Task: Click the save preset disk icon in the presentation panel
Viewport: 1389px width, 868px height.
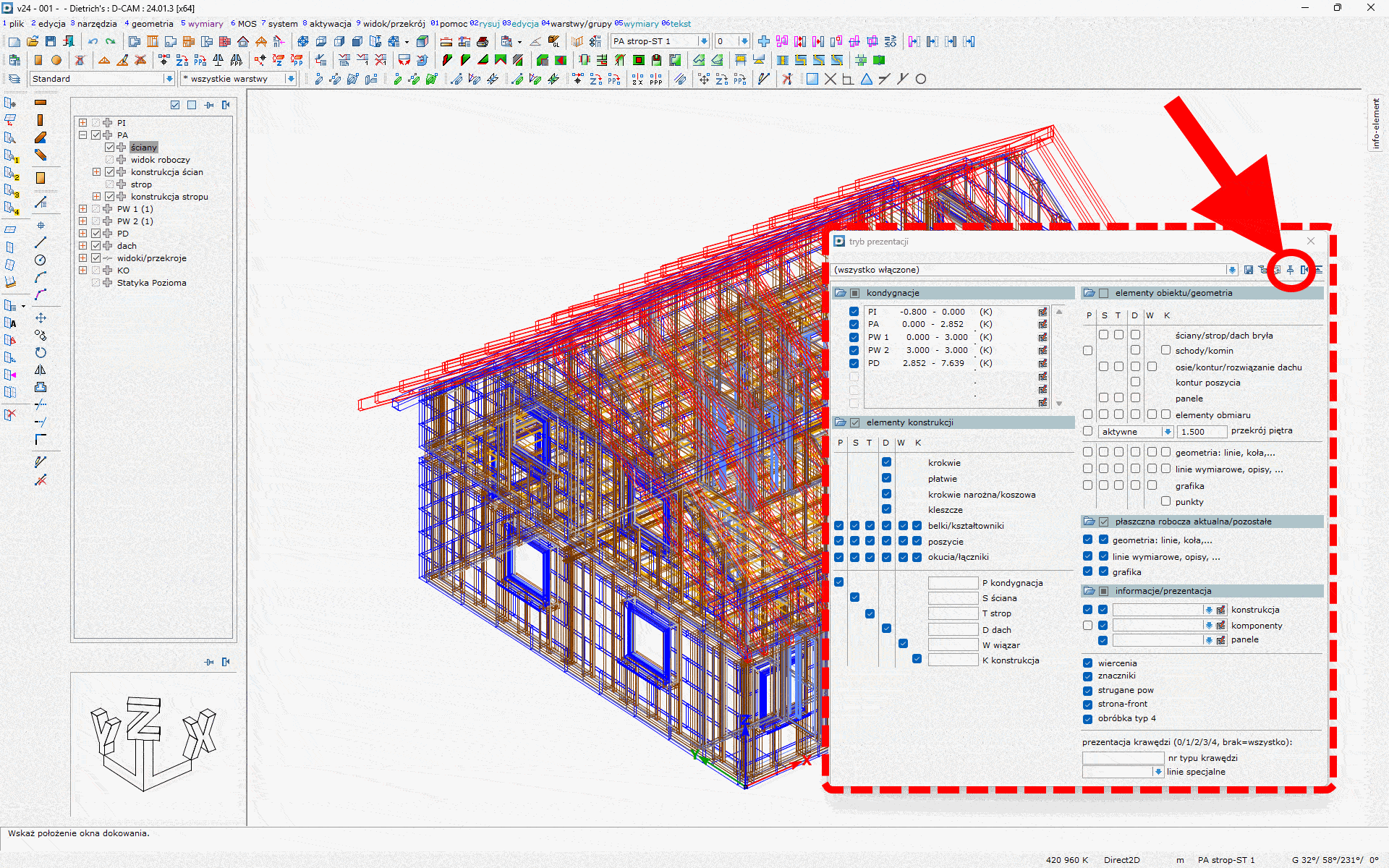Action: [1249, 270]
